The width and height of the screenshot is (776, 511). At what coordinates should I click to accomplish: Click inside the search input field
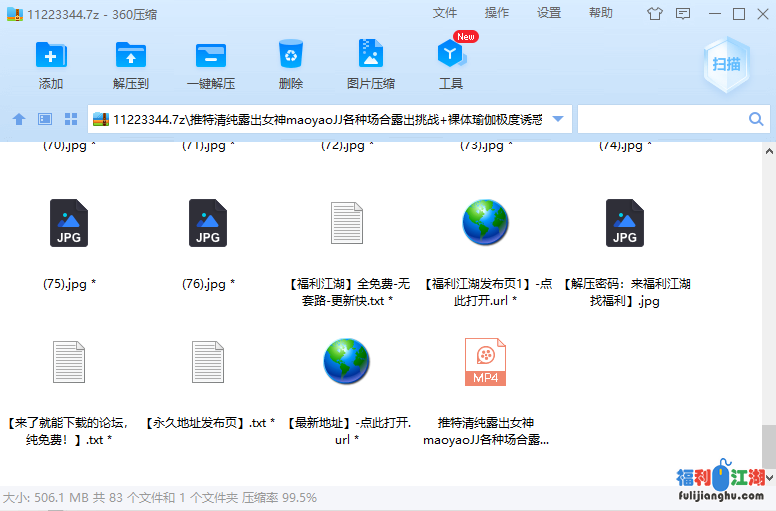click(660, 119)
